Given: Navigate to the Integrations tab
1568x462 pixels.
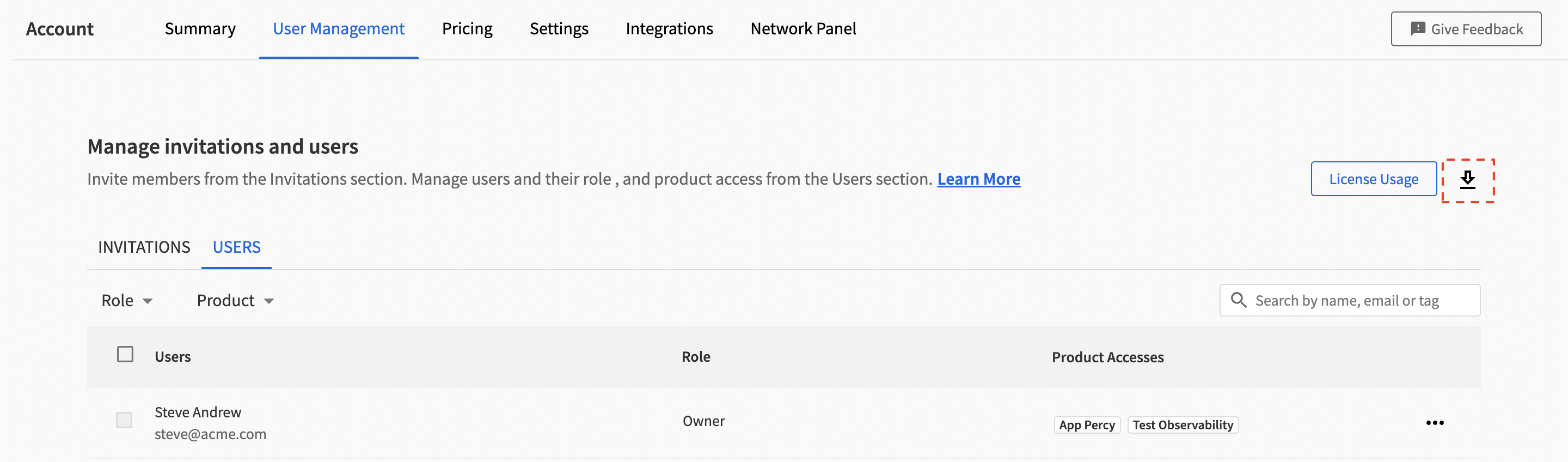Looking at the screenshot, I should click(669, 29).
